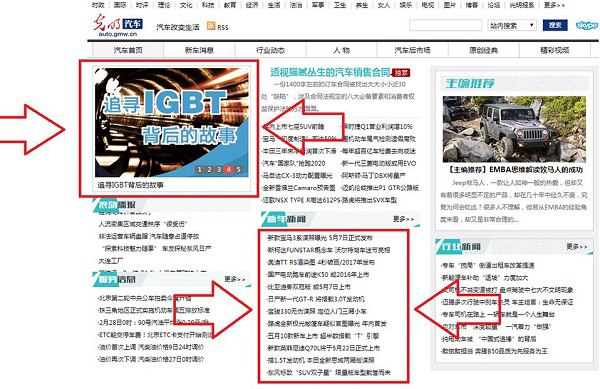Open 专车司机在路上 industry news link

click(498, 314)
